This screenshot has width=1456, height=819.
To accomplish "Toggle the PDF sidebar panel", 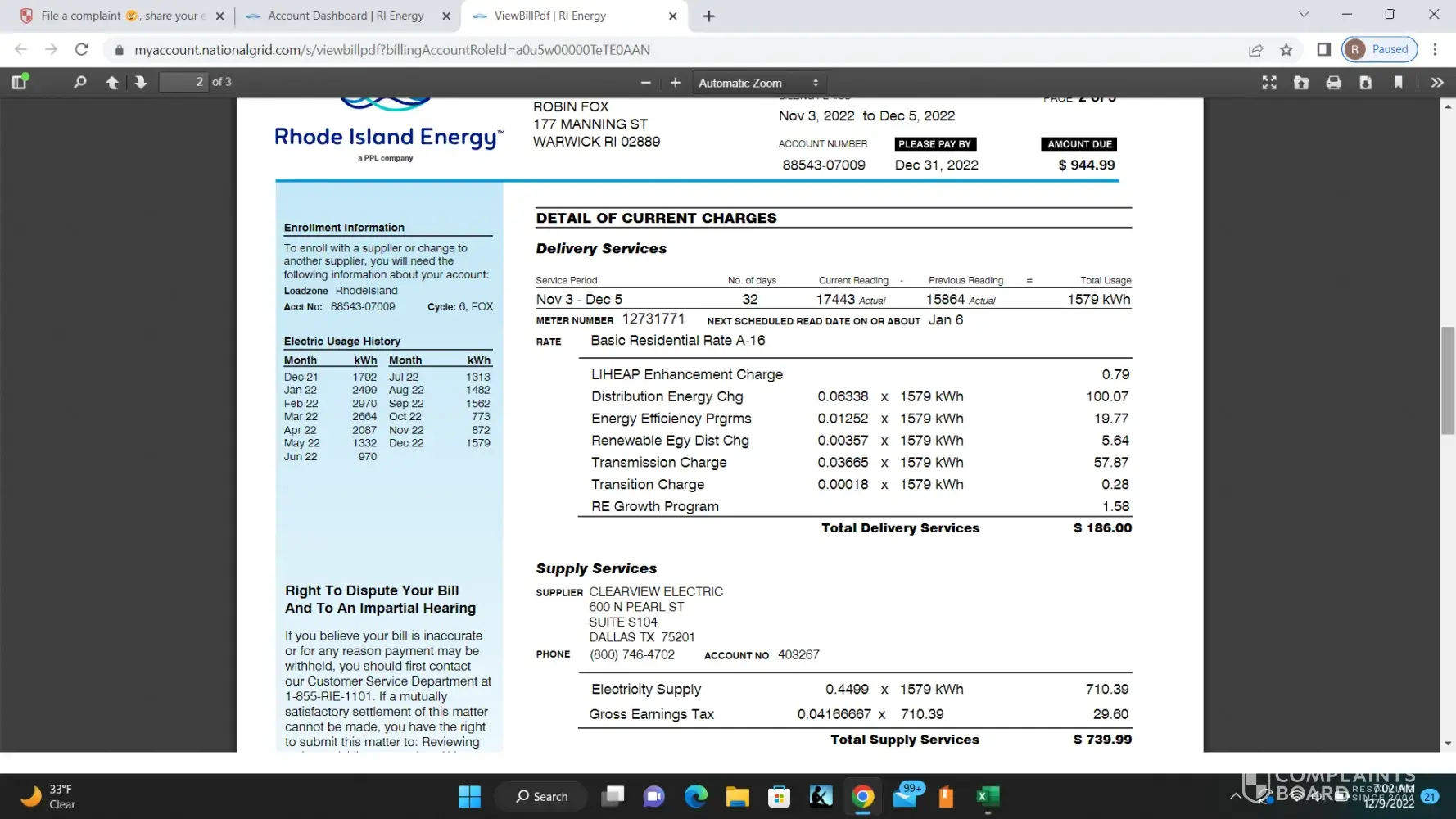I will pyautogui.click(x=20, y=82).
